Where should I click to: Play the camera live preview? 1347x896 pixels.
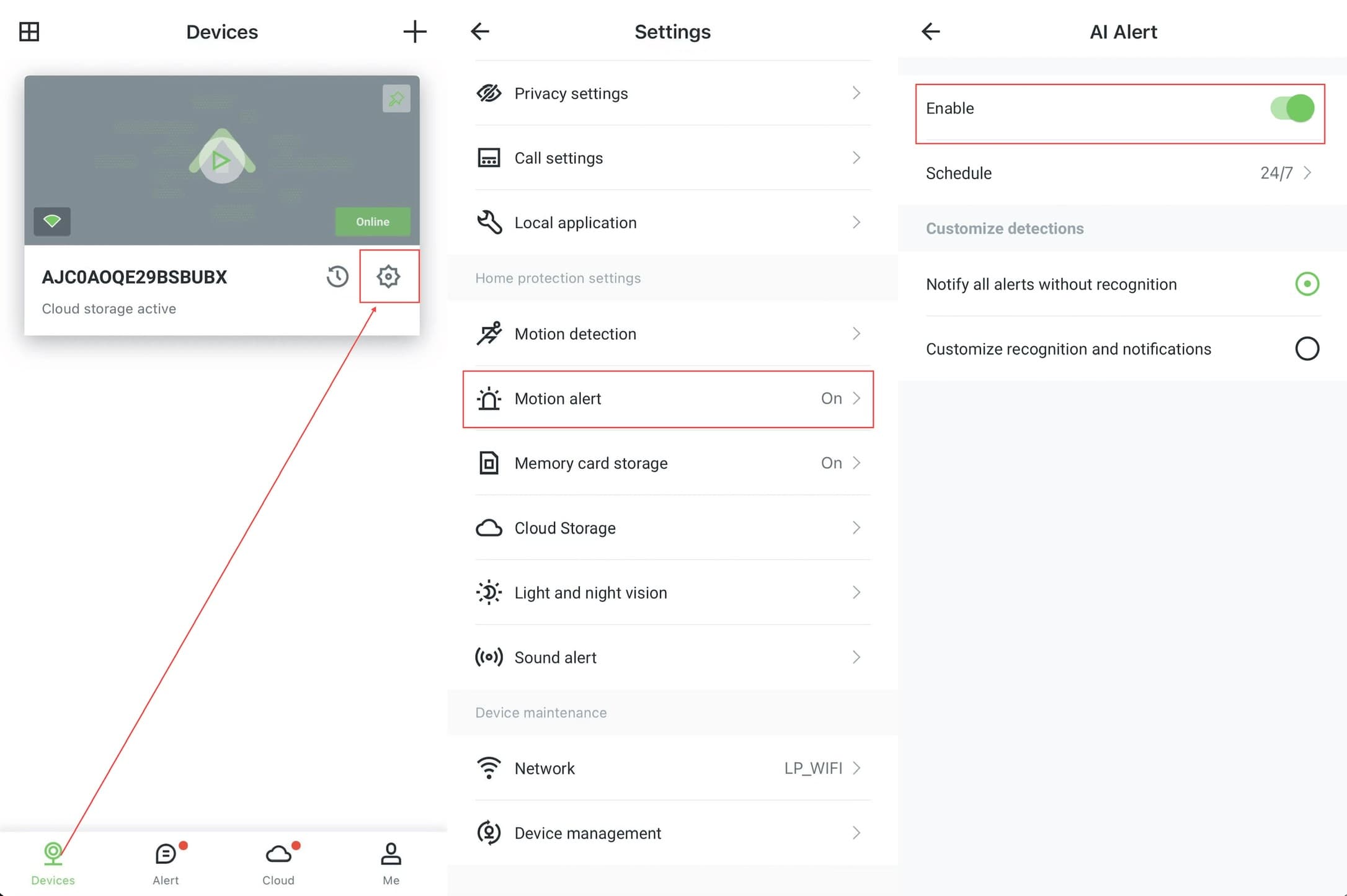[x=221, y=161]
